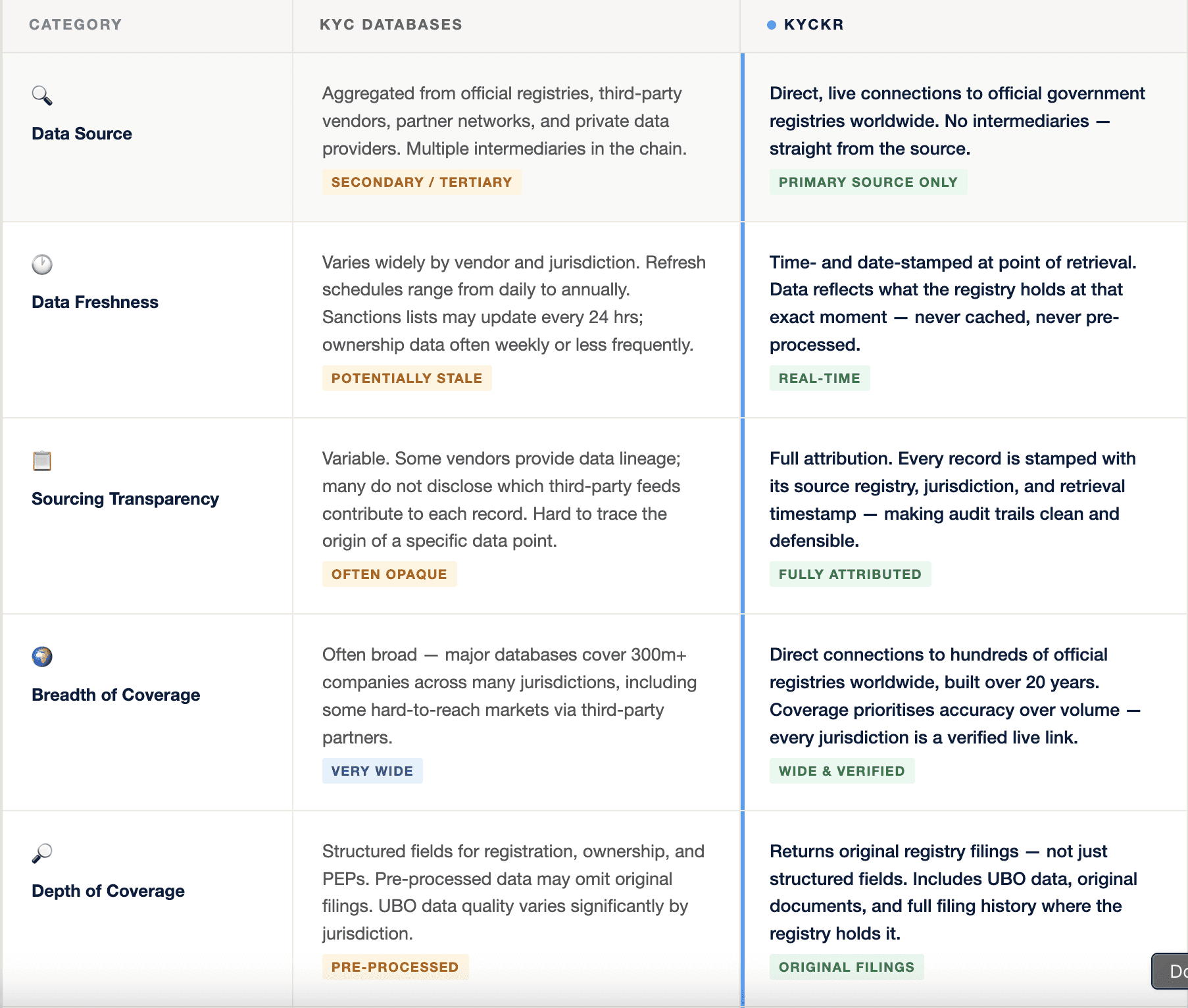Select the ORIGINAL FILINGS tag
This screenshot has height=1008, width=1188.
click(x=847, y=967)
